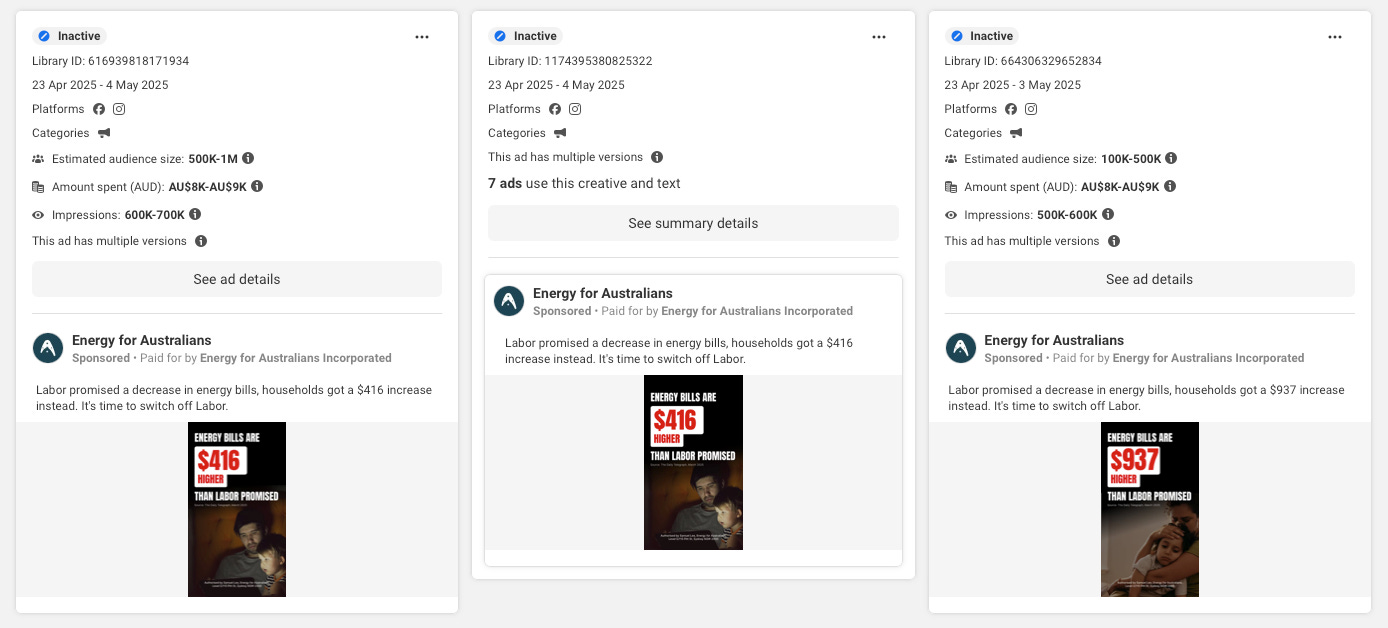
Task: Click megaphone category icon in ad 1174395380825322
Action: click(560, 133)
